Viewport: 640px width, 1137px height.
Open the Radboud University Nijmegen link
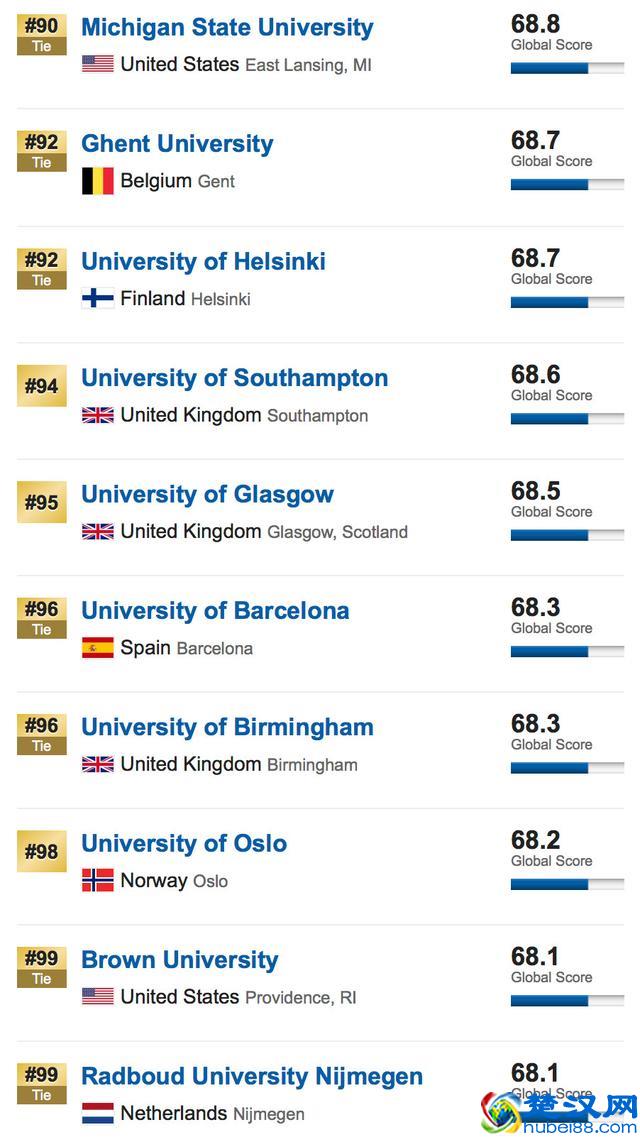pos(251,1076)
